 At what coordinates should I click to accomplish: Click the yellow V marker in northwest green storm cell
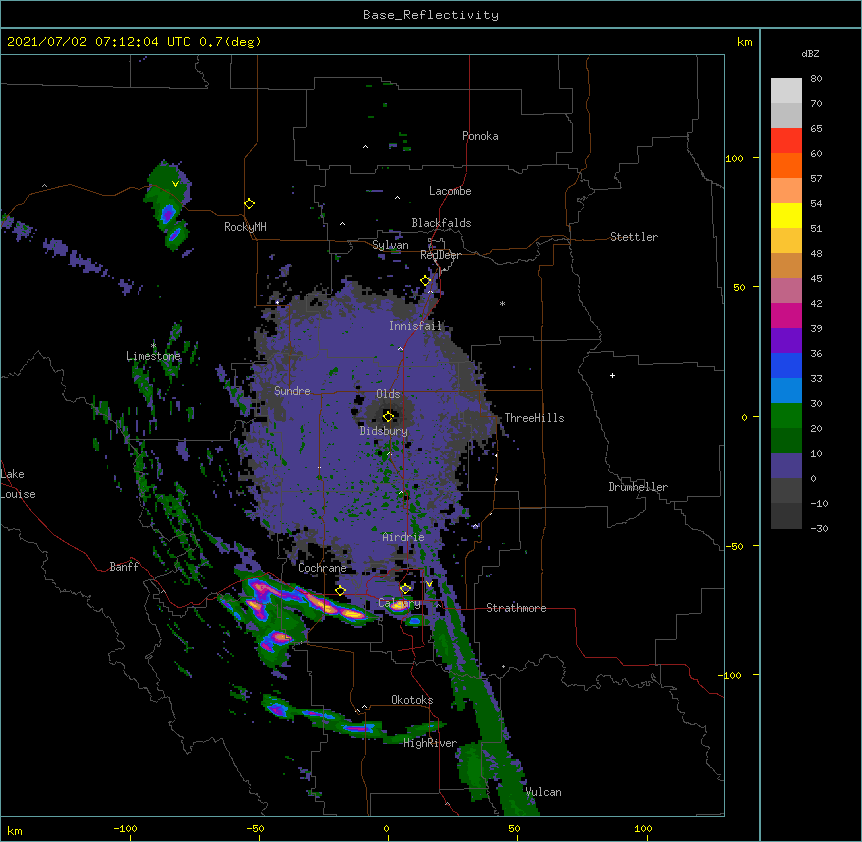(x=175, y=184)
